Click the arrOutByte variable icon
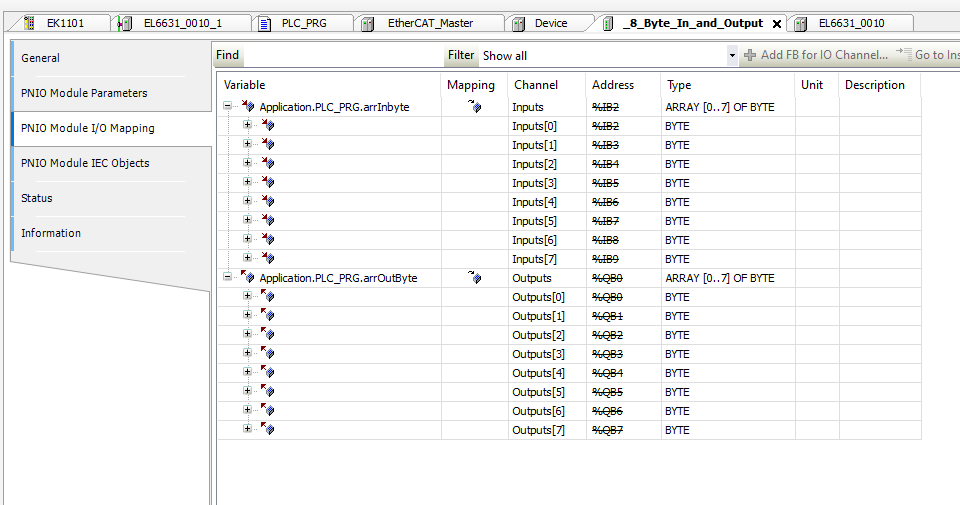The width and height of the screenshot is (960, 505). coord(248,278)
